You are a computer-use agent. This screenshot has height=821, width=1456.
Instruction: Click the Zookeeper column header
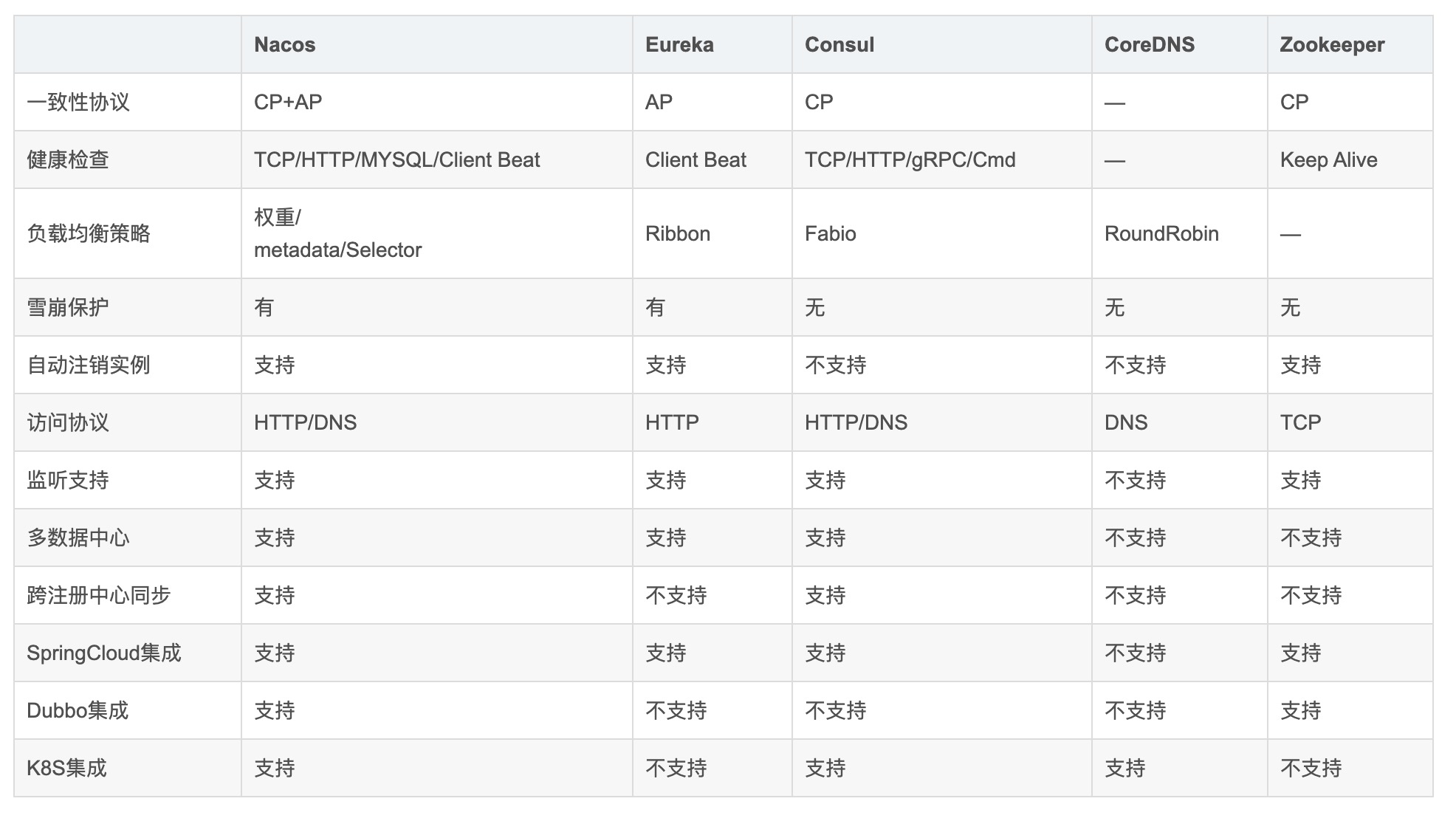1331,45
